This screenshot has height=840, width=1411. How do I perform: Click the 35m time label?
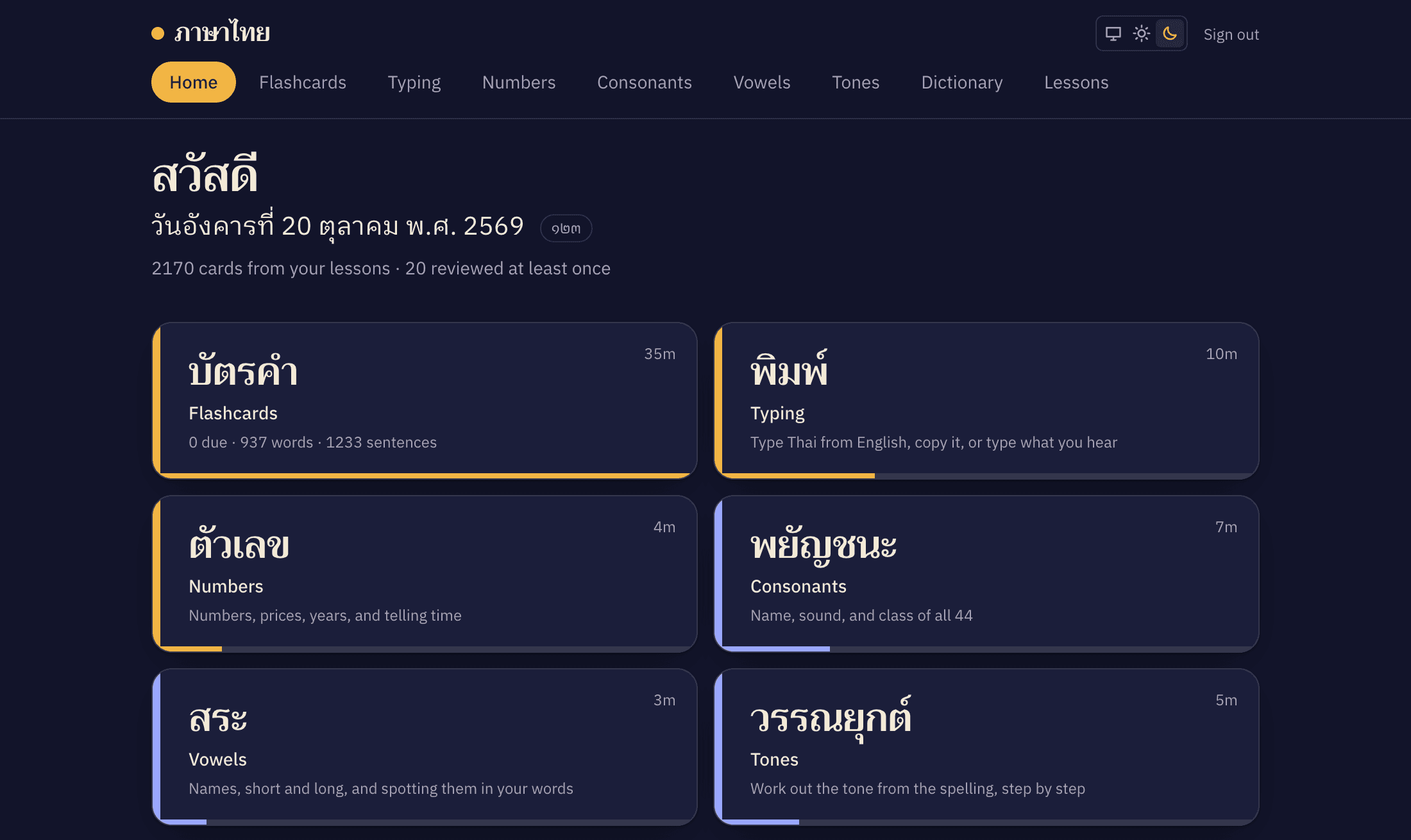coord(660,354)
